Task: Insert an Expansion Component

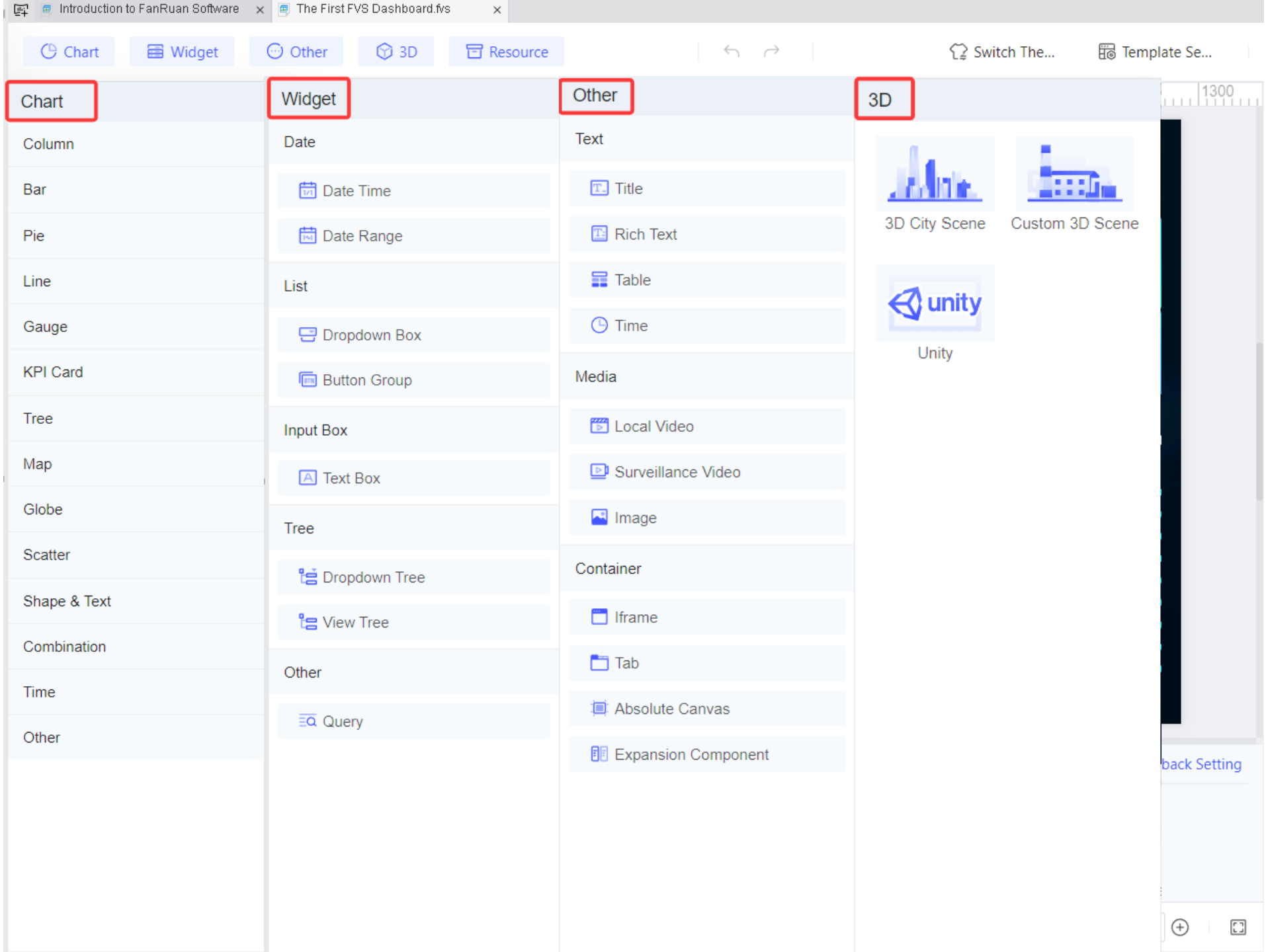Action: 691,754
